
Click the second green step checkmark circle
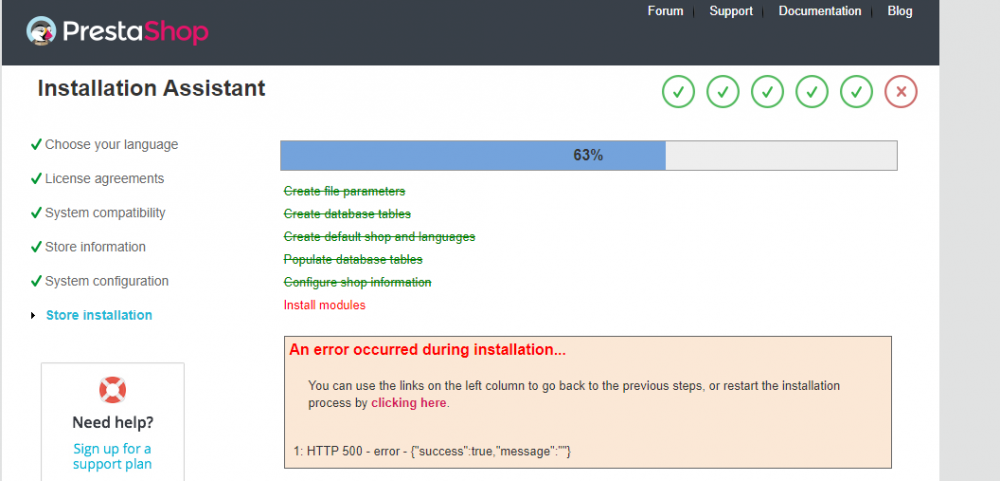(x=723, y=92)
